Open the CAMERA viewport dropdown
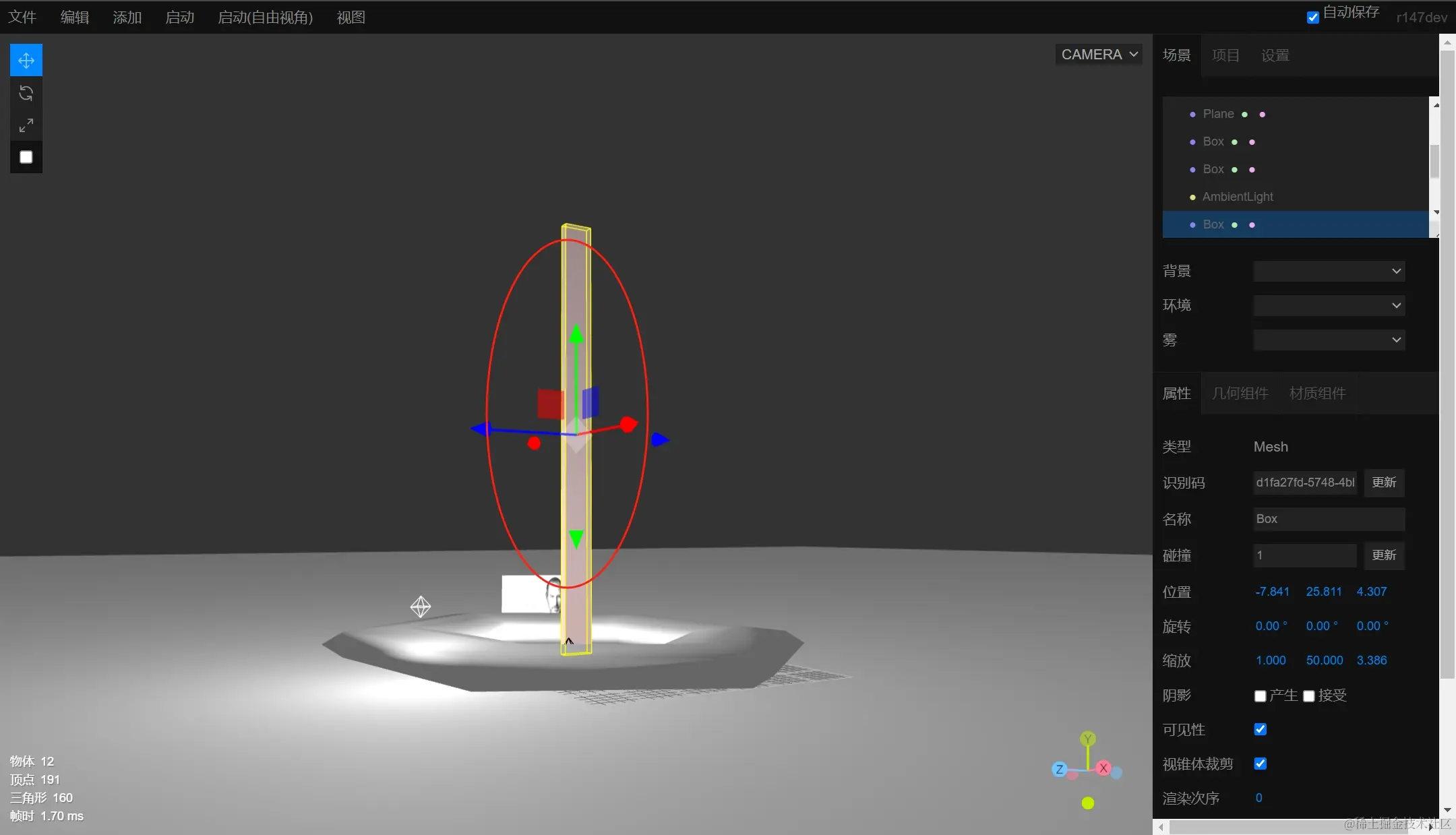This screenshot has width=1456, height=835. click(x=1099, y=55)
